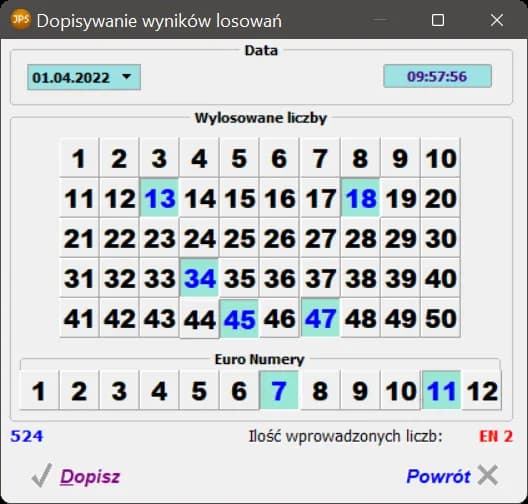Select drawn number 46
Screen dimensions: 528x504
[279, 318]
